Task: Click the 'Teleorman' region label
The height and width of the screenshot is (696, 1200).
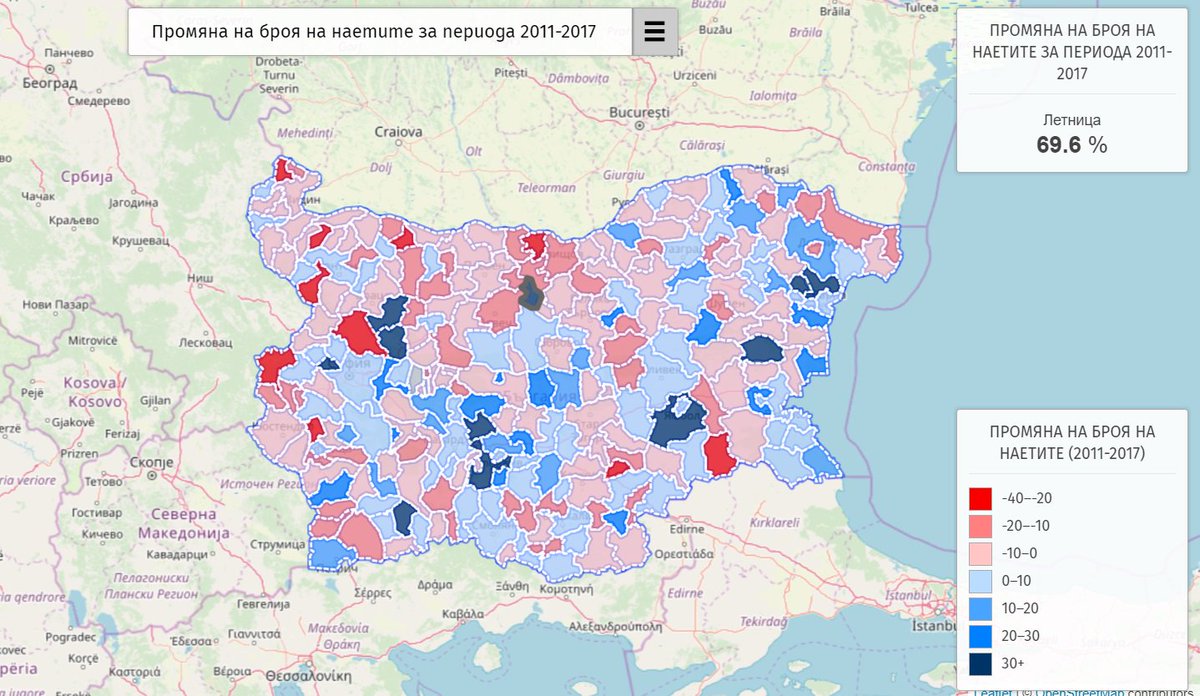Action: click(x=548, y=187)
